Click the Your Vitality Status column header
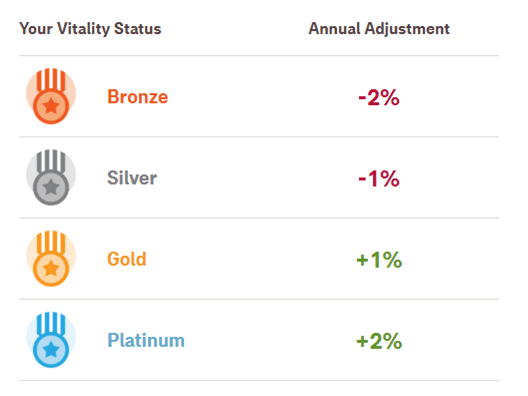The width and height of the screenshot is (528, 396). (x=90, y=29)
